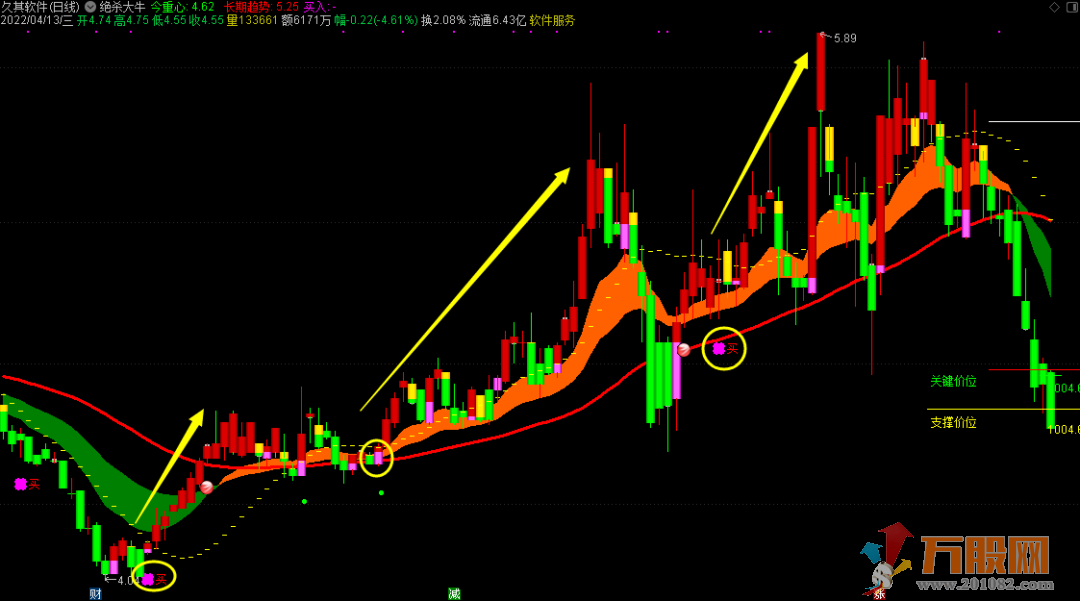Select the circled 买 signal on red trend line
The width and height of the screenshot is (1080, 601).
click(x=725, y=349)
